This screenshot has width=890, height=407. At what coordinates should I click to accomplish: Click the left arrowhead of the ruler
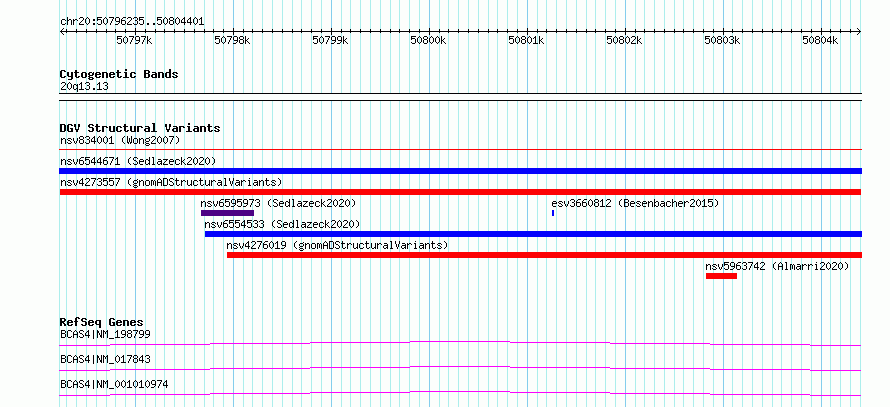62,32
